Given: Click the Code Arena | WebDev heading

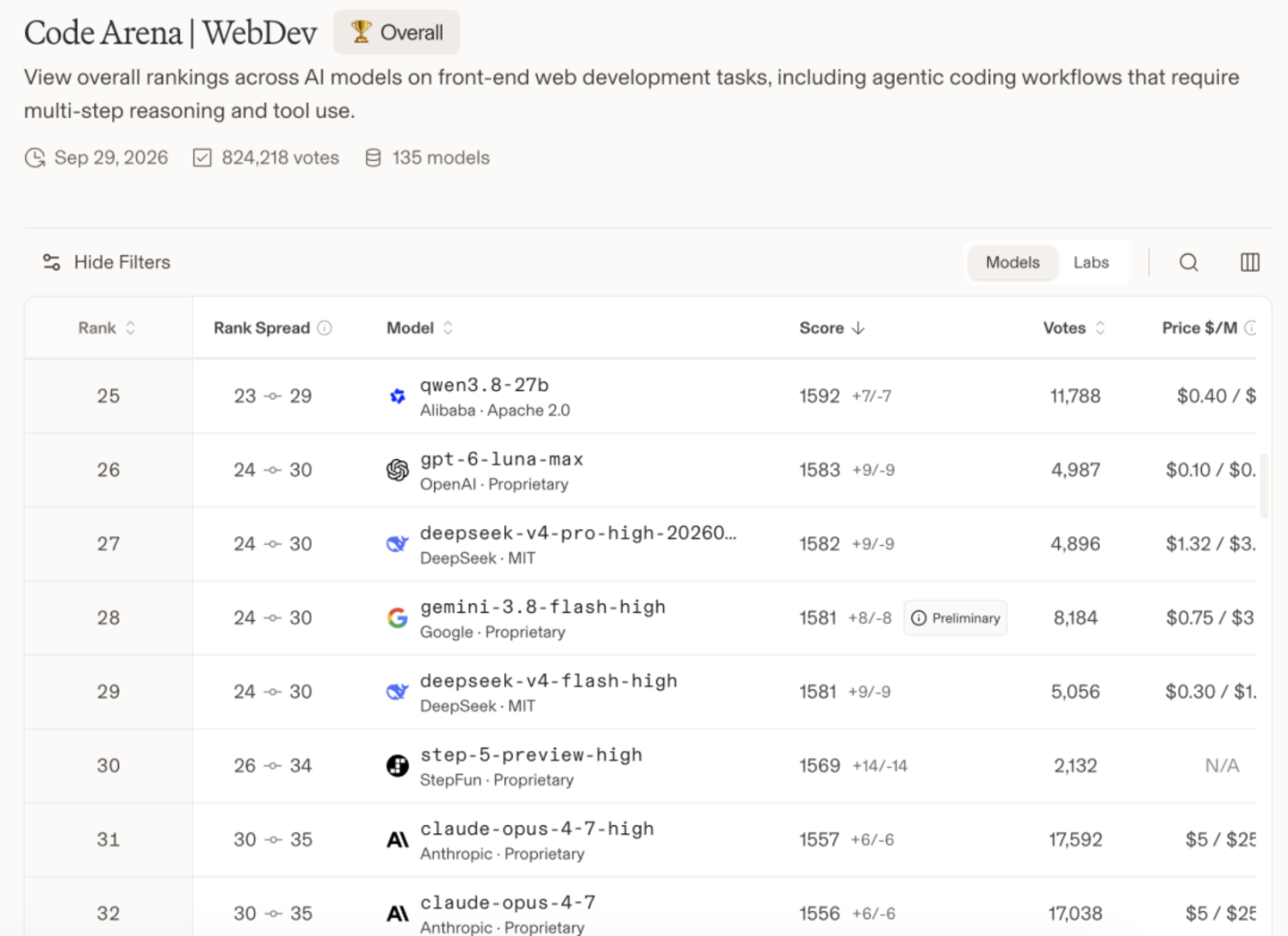Looking at the screenshot, I should tap(170, 33).
